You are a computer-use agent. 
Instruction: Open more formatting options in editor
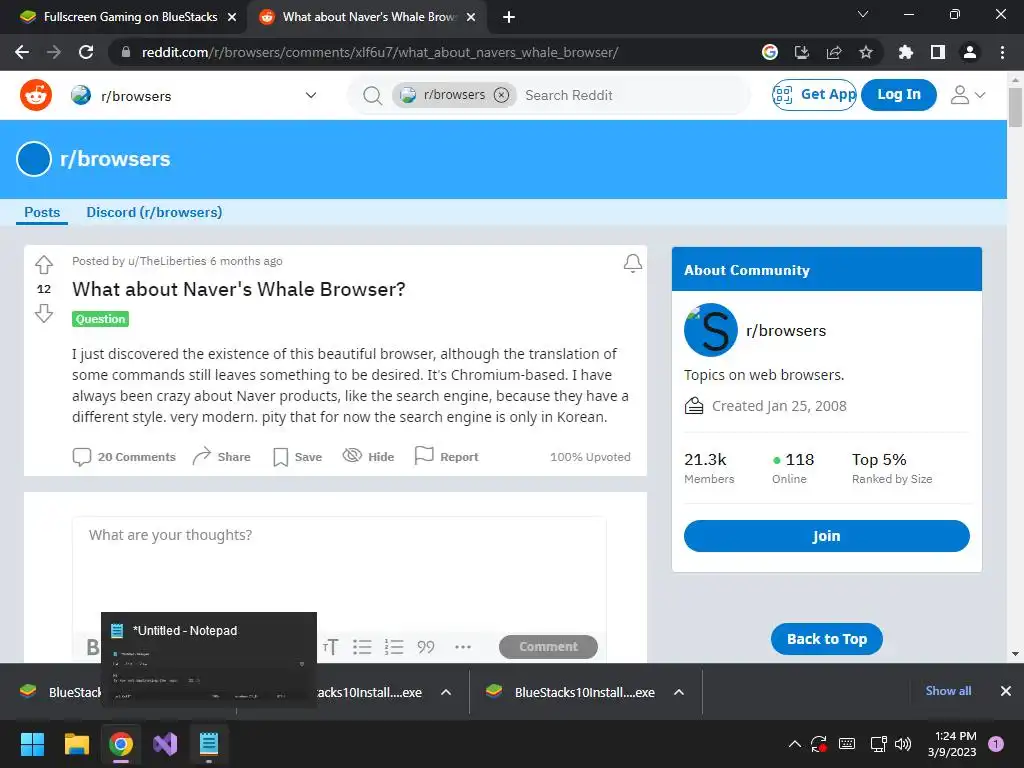[463, 647]
